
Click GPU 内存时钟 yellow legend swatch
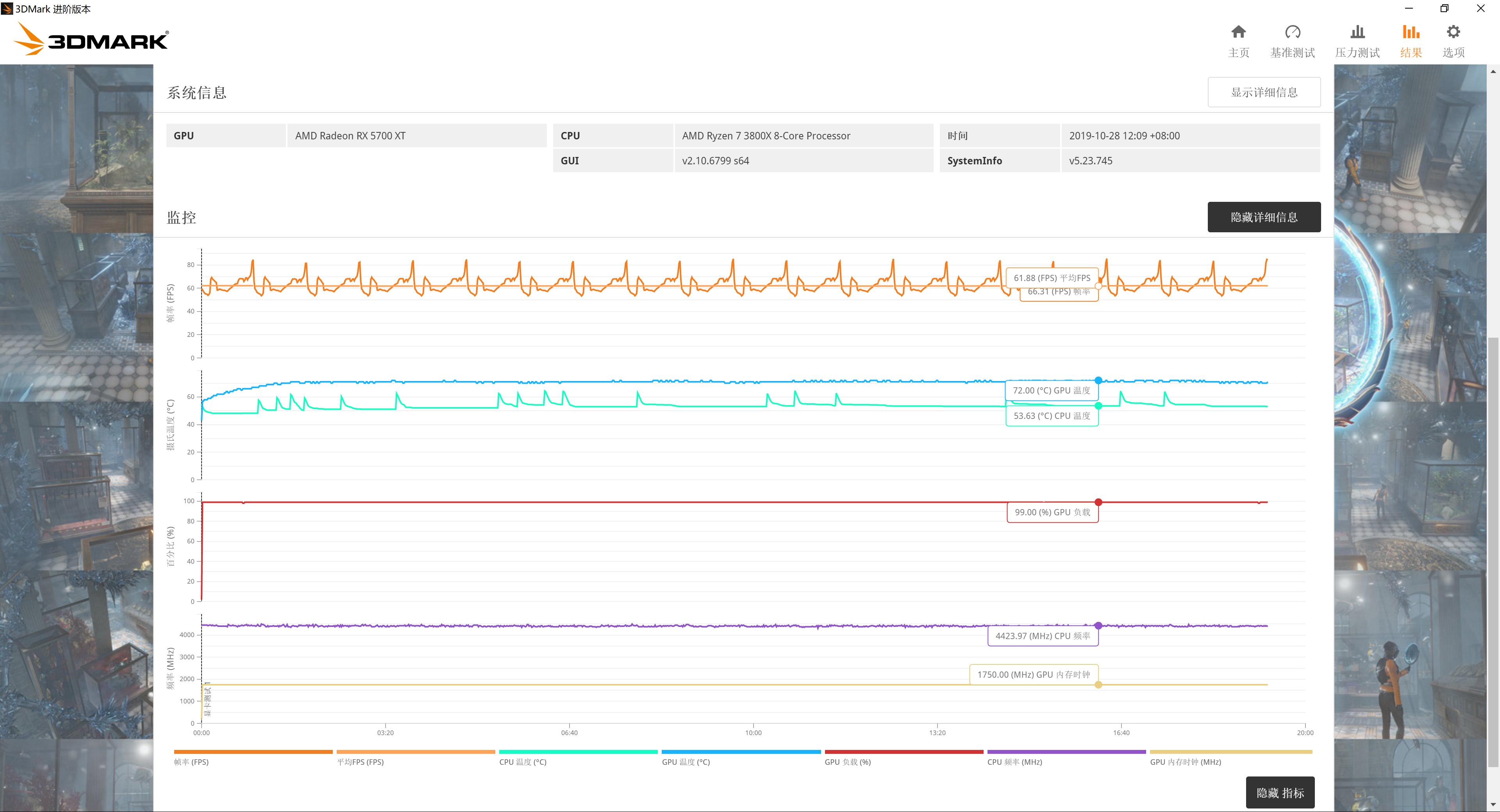coord(1230,752)
